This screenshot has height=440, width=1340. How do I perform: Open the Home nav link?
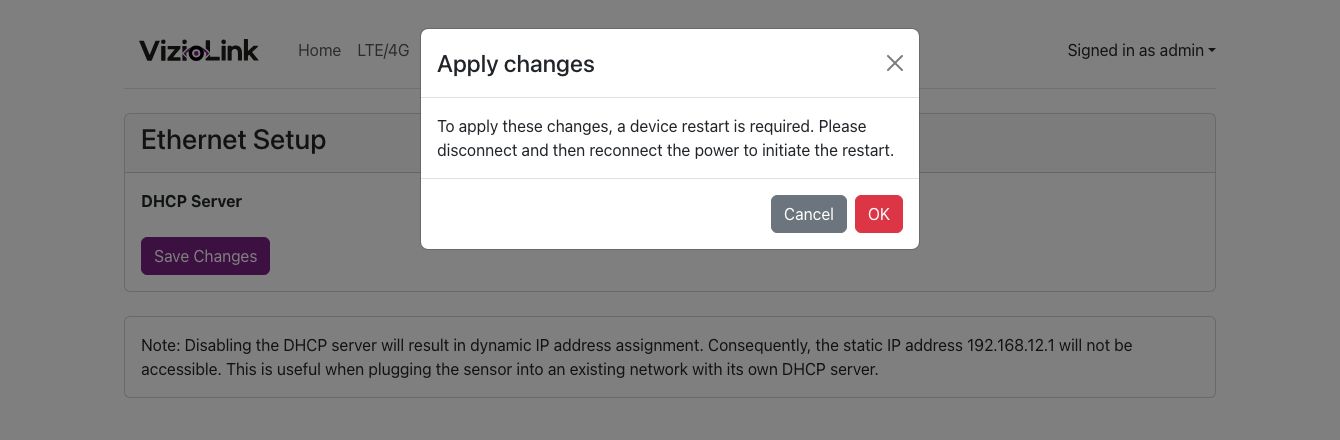(x=319, y=50)
